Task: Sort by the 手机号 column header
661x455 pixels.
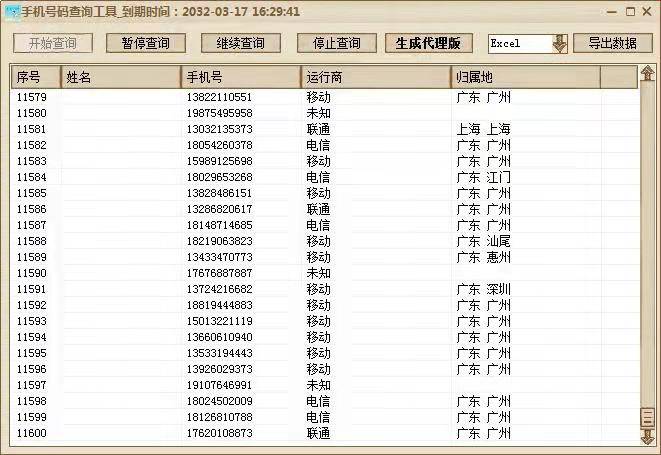Action: point(241,77)
